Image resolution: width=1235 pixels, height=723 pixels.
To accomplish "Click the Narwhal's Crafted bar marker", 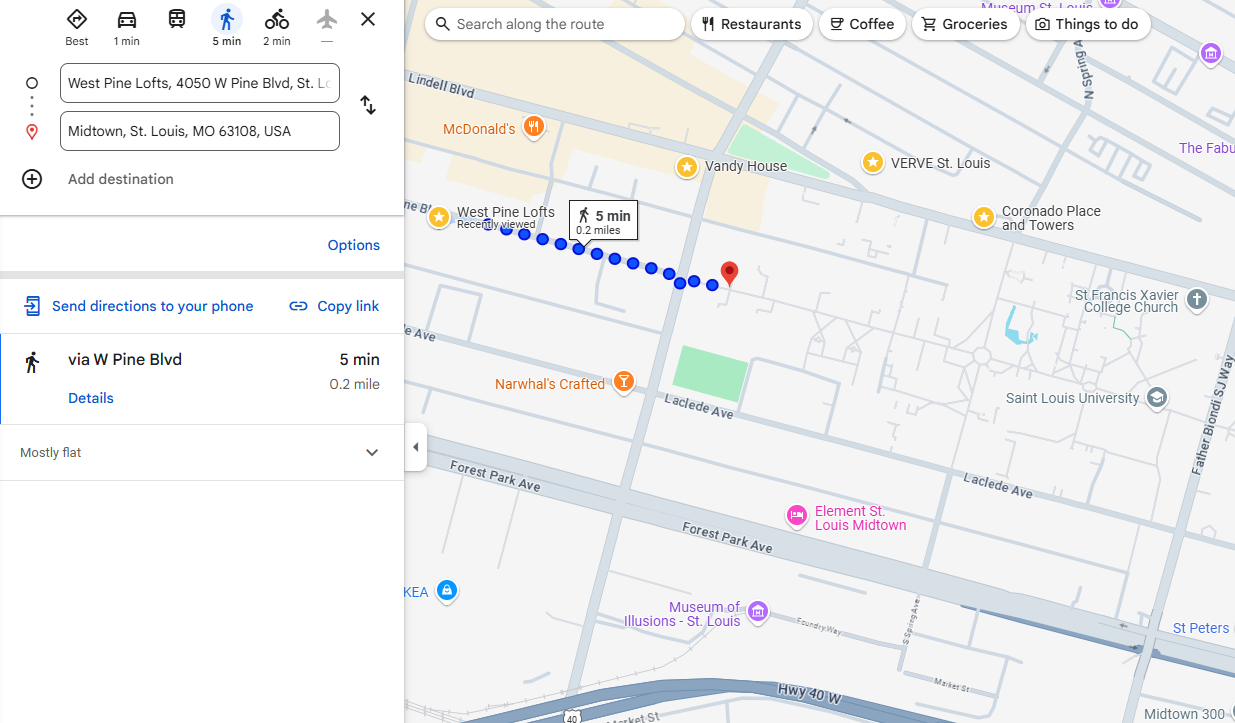I will point(624,382).
